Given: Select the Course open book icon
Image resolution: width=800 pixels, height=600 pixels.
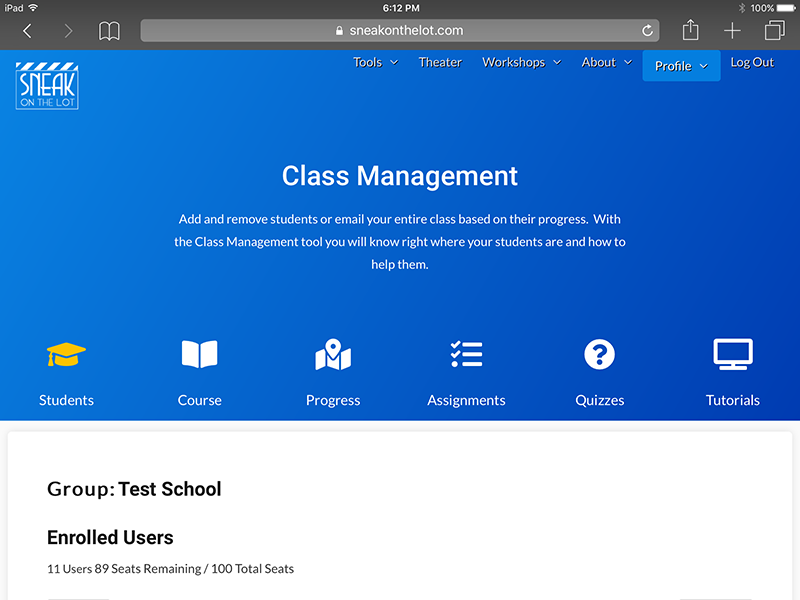Looking at the screenshot, I should 199,354.
